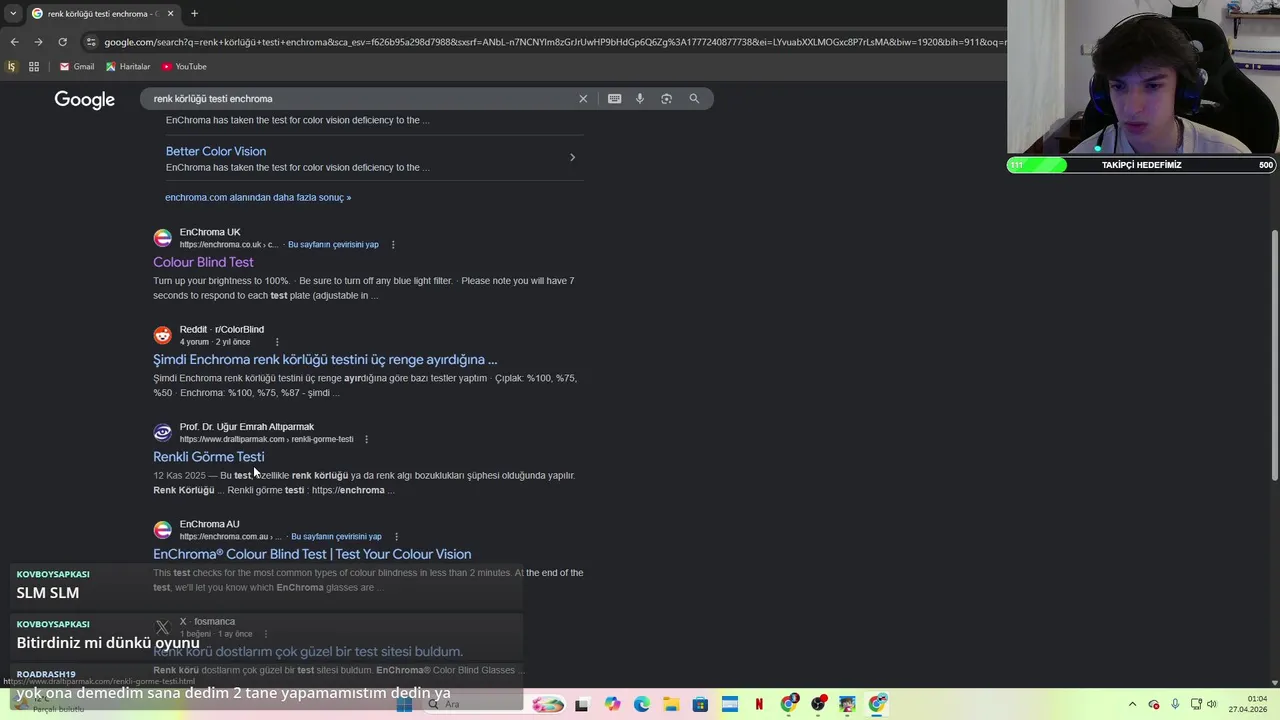Screen dimensions: 1280x720
Task: Open site information icon in address bar
Action: point(91,42)
